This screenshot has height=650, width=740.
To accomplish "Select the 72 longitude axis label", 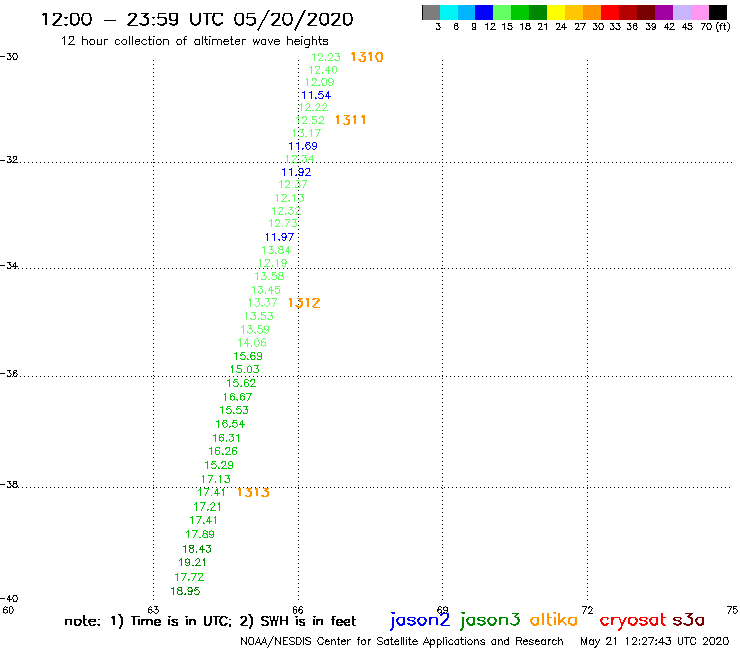I will click(x=587, y=610).
